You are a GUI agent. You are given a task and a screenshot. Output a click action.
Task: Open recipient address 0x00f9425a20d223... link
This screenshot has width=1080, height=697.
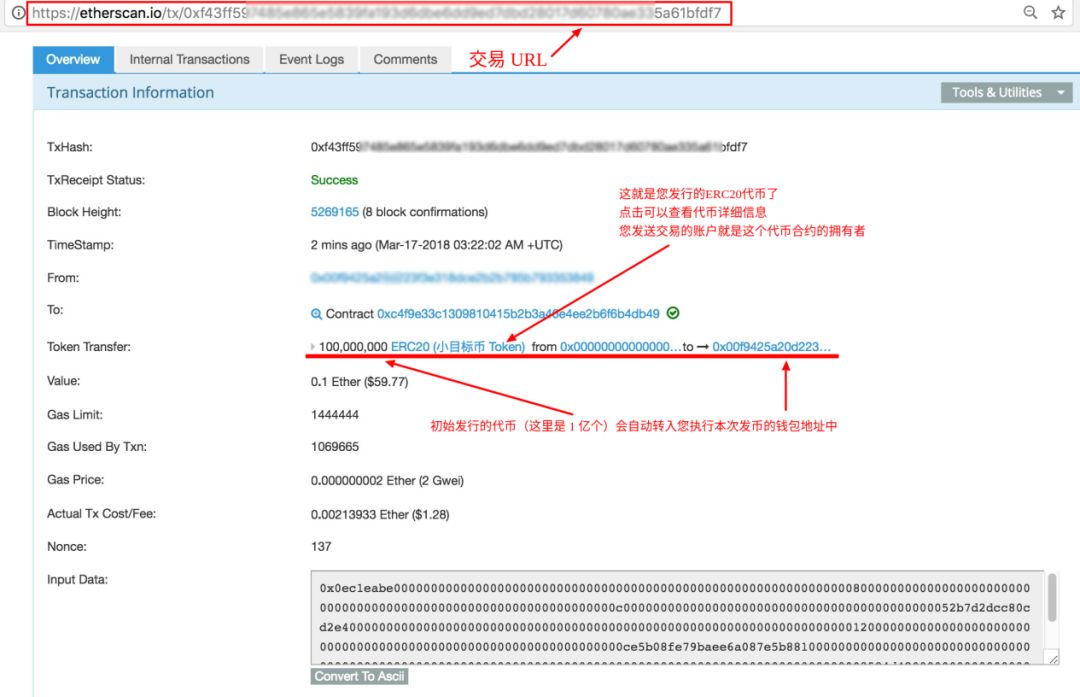[x=771, y=347]
